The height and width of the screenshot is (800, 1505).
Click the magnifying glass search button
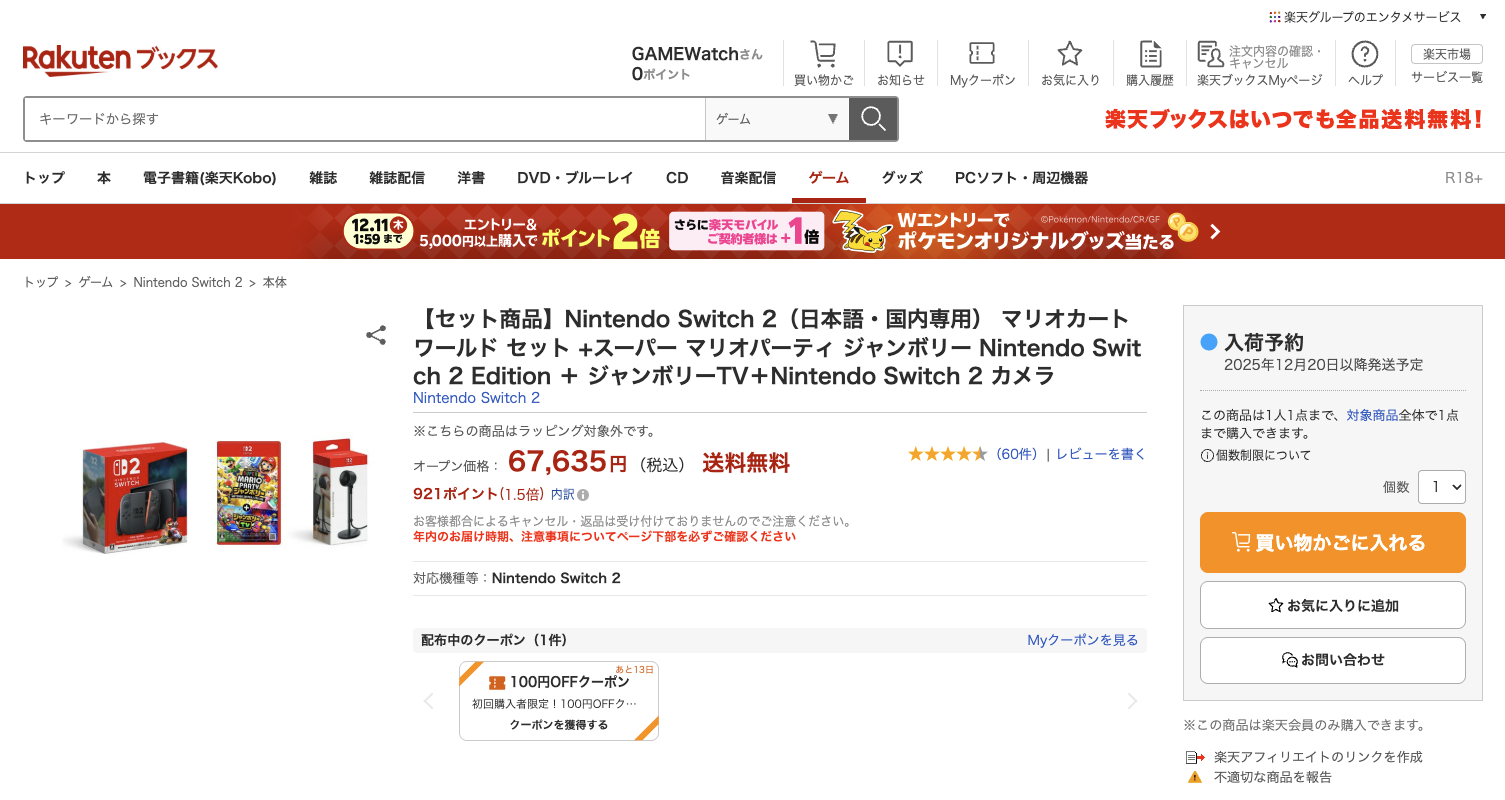873,119
